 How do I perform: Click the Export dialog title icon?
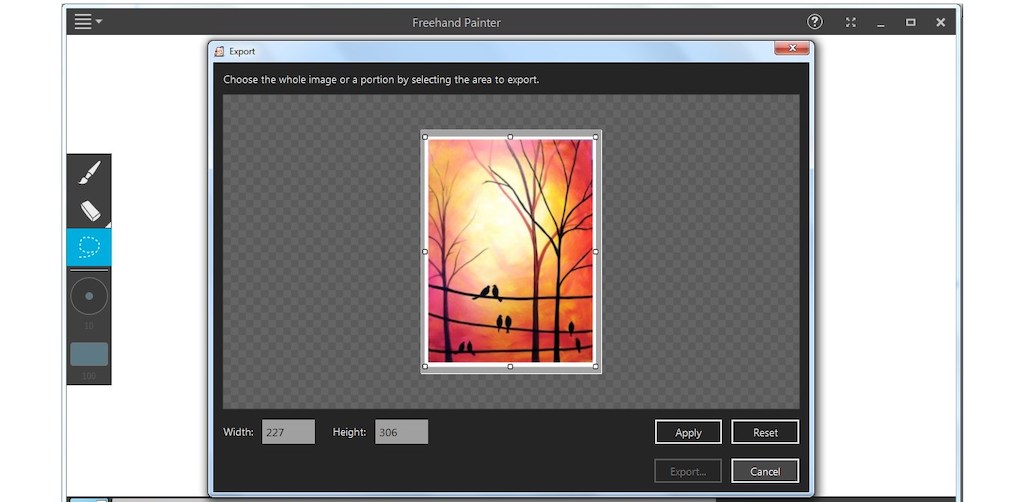[219, 51]
